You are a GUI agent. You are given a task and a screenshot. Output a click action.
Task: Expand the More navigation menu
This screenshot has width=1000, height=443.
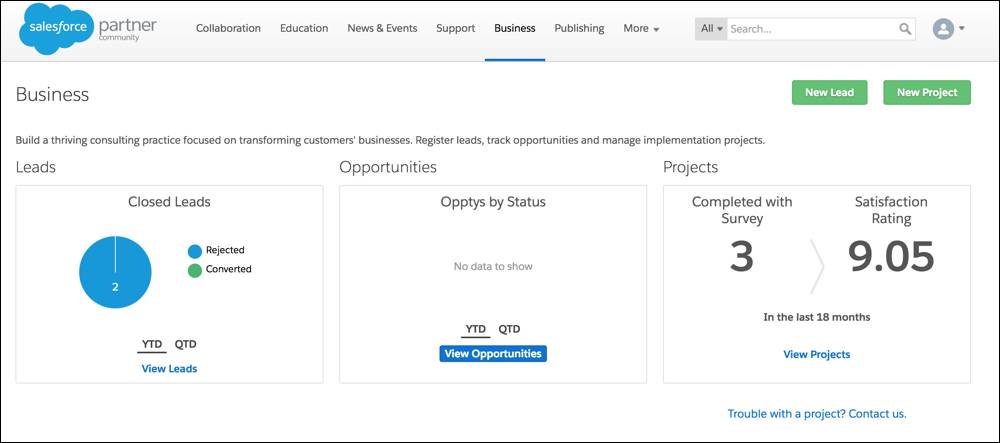click(x=641, y=29)
